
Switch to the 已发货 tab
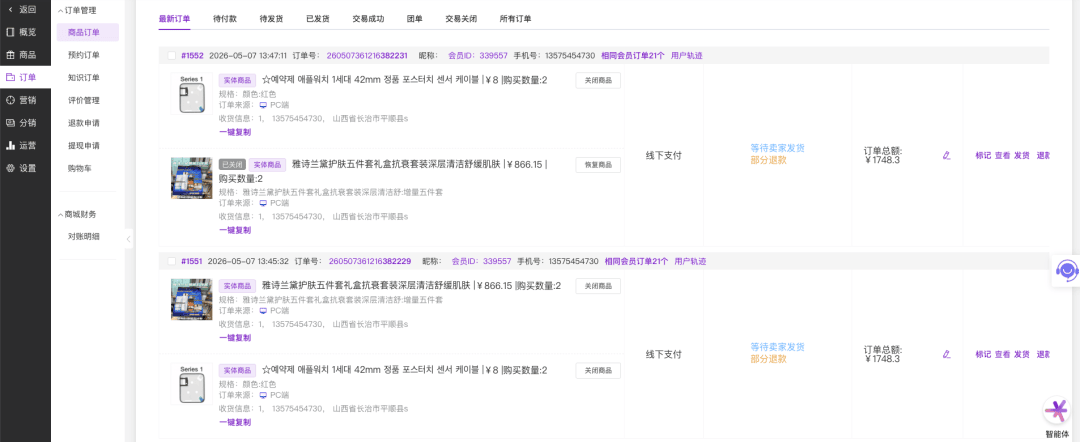pyautogui.click(x=318, y=19)
